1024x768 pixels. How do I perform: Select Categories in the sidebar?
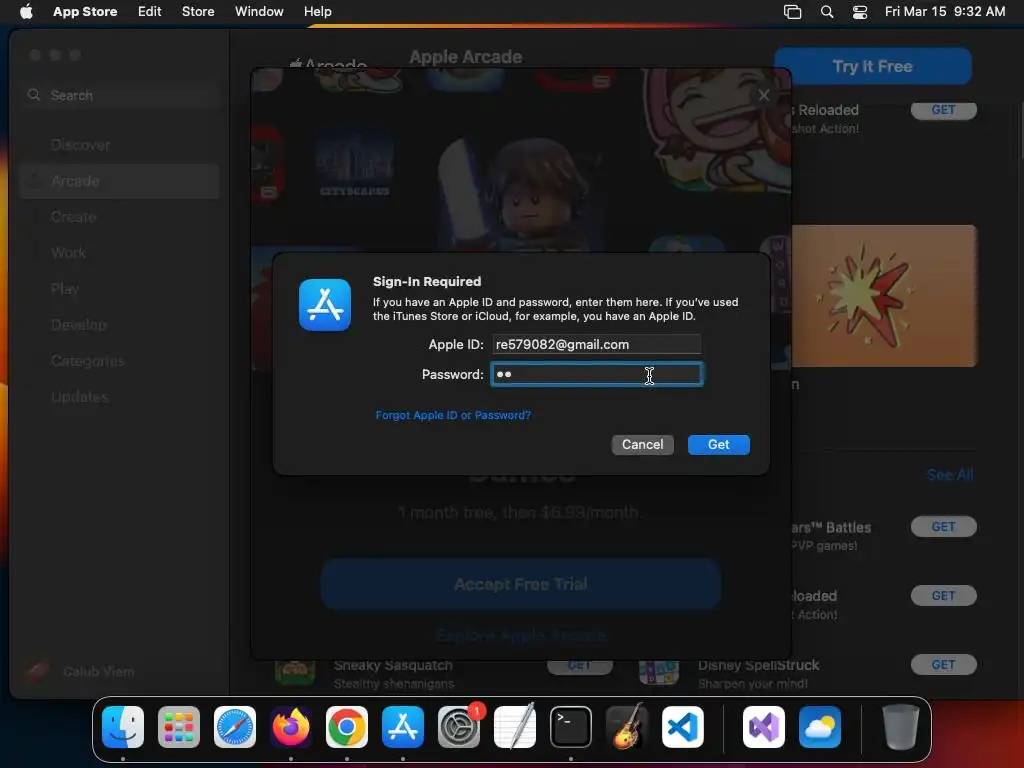point(120,360)
